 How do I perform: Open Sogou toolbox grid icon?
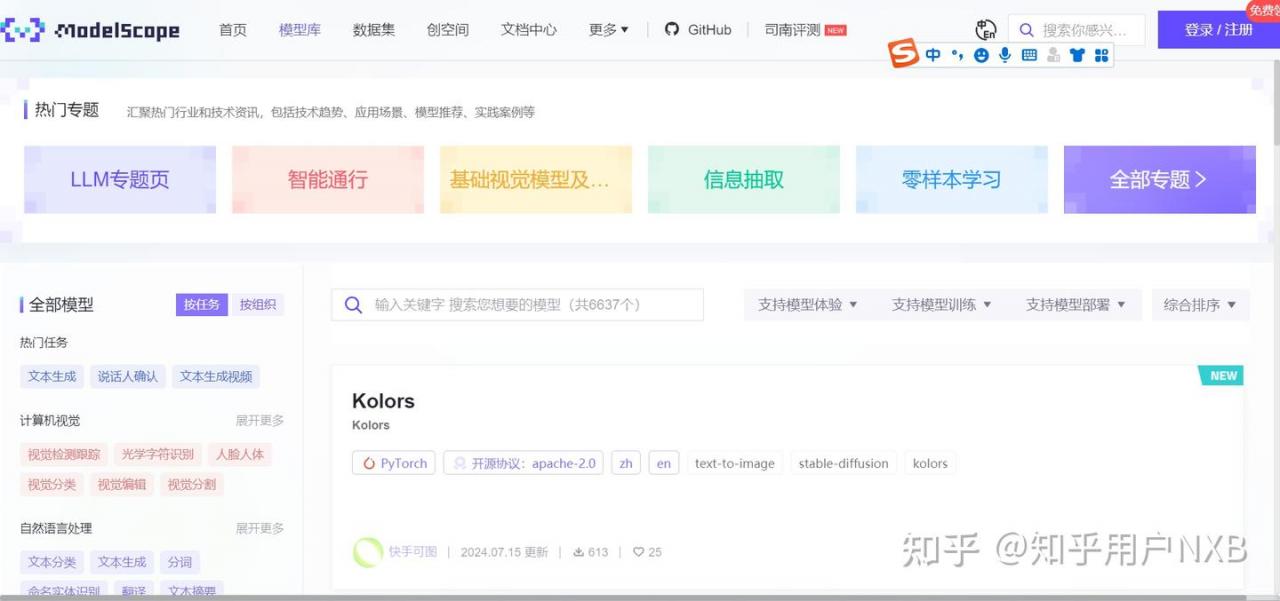point(1101,55)
